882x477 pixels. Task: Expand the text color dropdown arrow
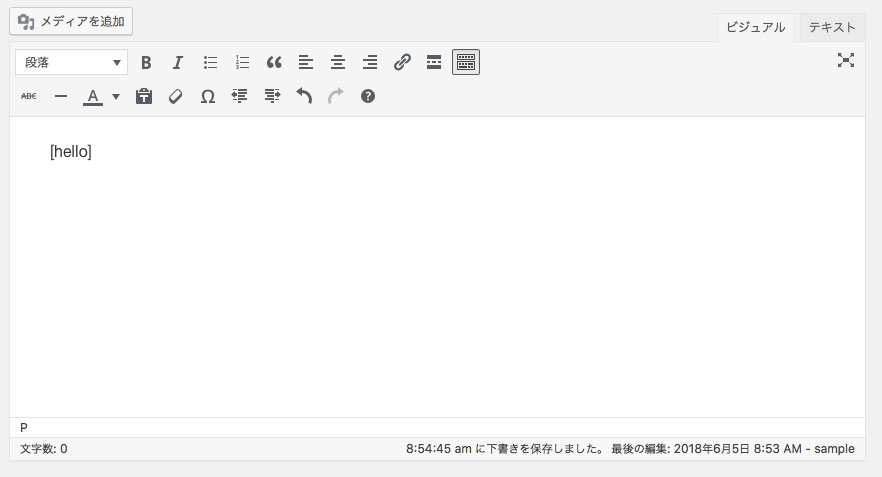coord(116,96)
